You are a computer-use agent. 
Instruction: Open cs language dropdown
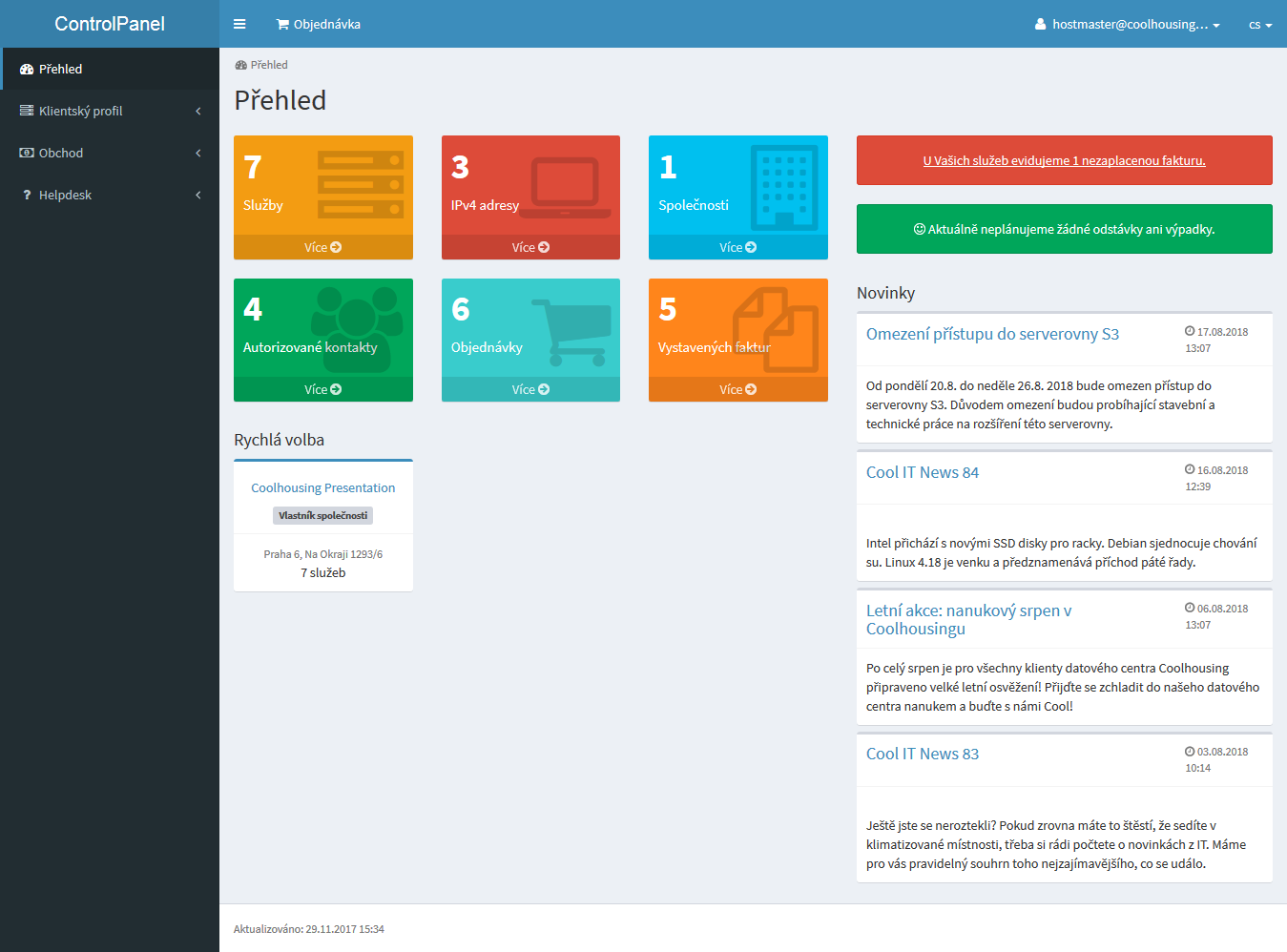[x=1260, y=25]
